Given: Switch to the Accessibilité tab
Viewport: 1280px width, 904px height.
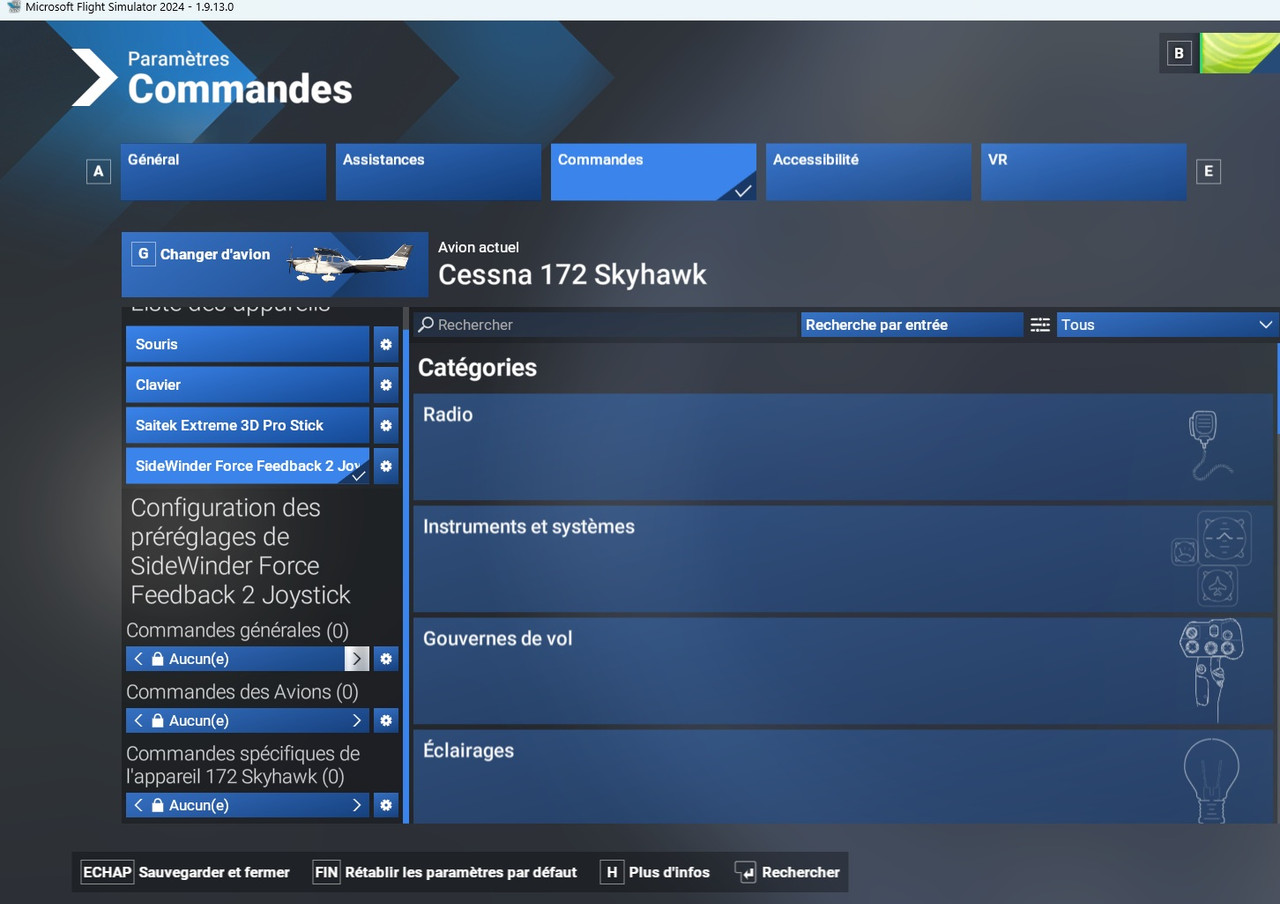Looking at the screenshot, I should pyautogui.click(x=868, y=172).
